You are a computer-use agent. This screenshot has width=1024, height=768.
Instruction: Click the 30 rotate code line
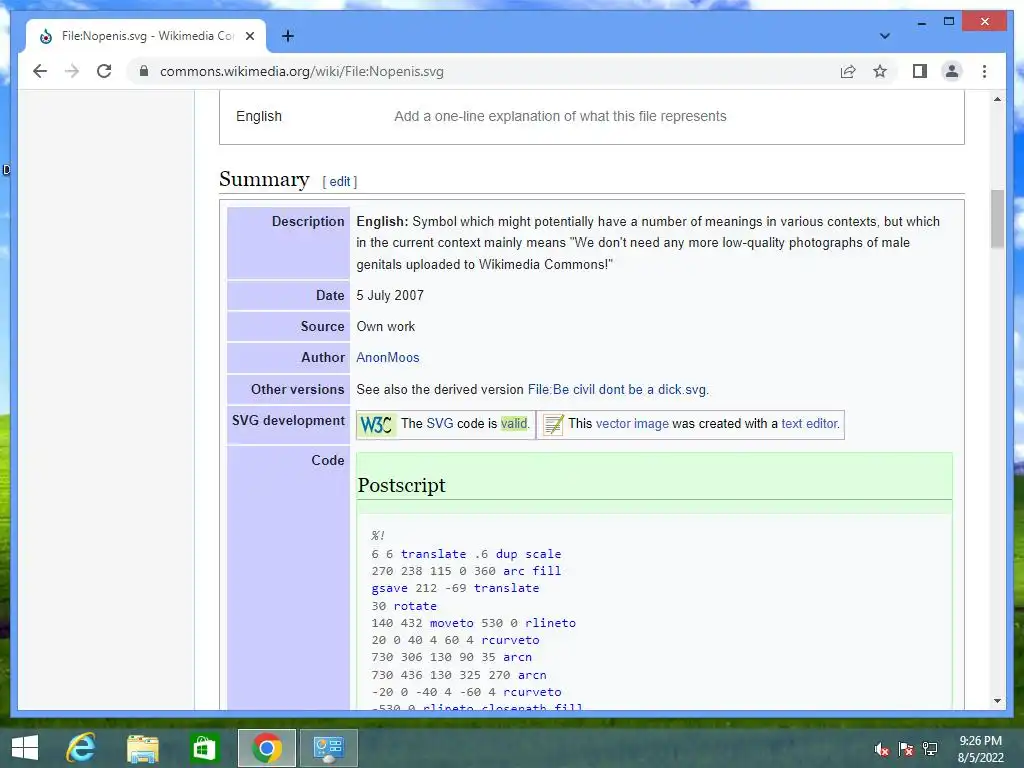(x=404, y=606)
